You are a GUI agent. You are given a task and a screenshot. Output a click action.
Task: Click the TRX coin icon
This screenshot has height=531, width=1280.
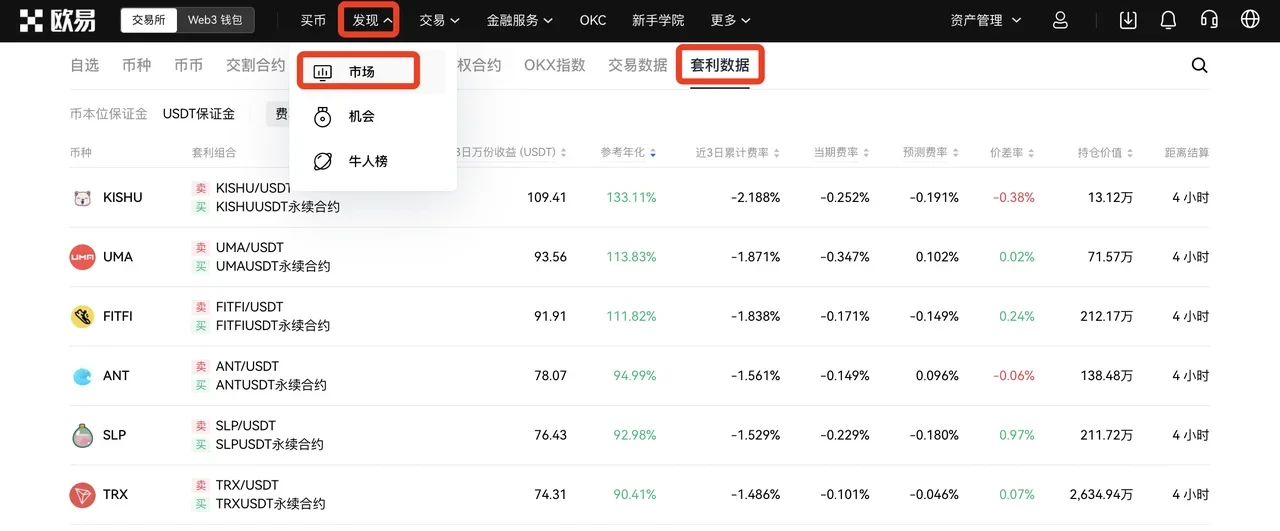82,494
